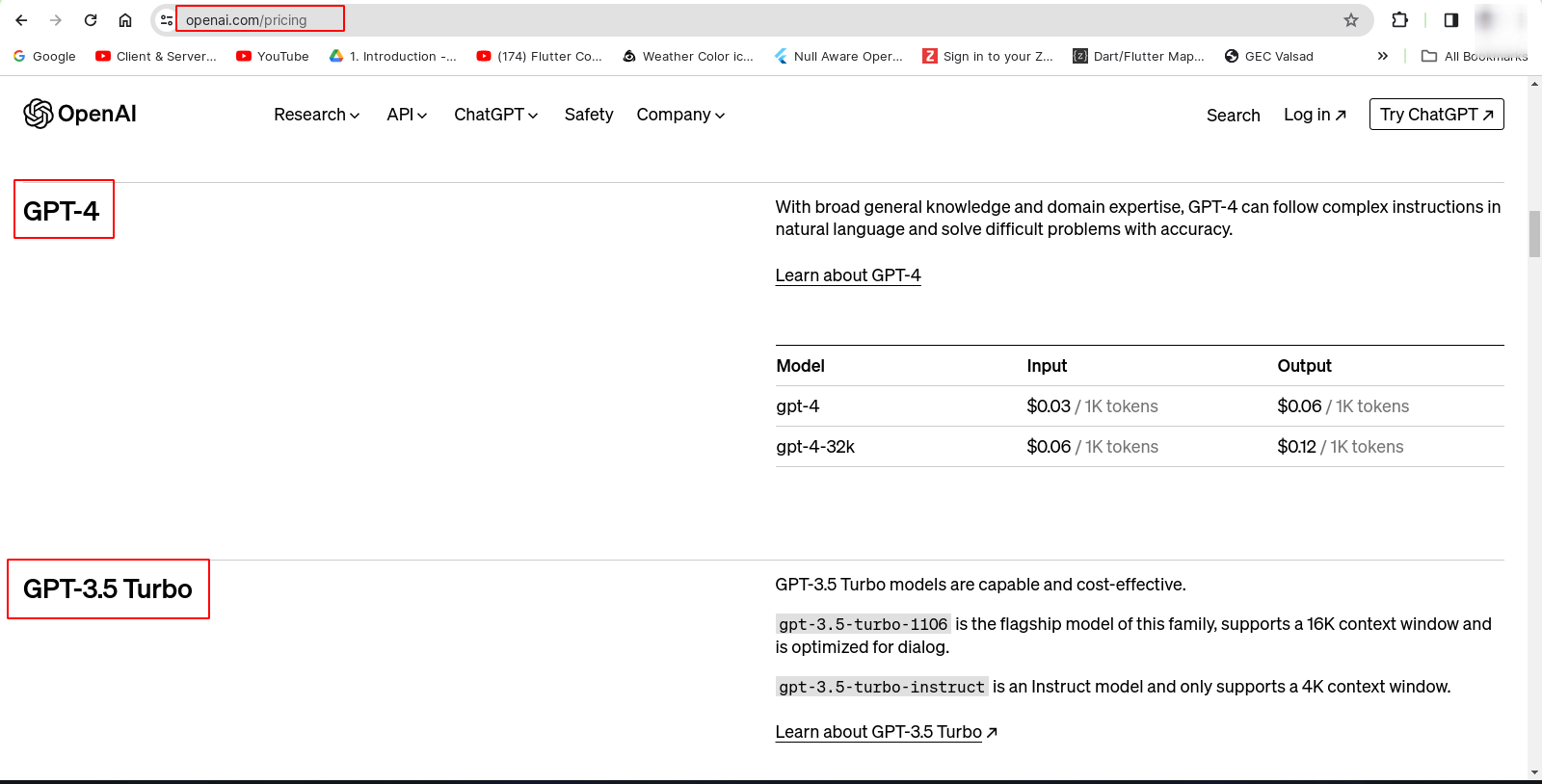Open the Learn about GPT-4 link
The image size is (1542, 784).
[848, 275]
